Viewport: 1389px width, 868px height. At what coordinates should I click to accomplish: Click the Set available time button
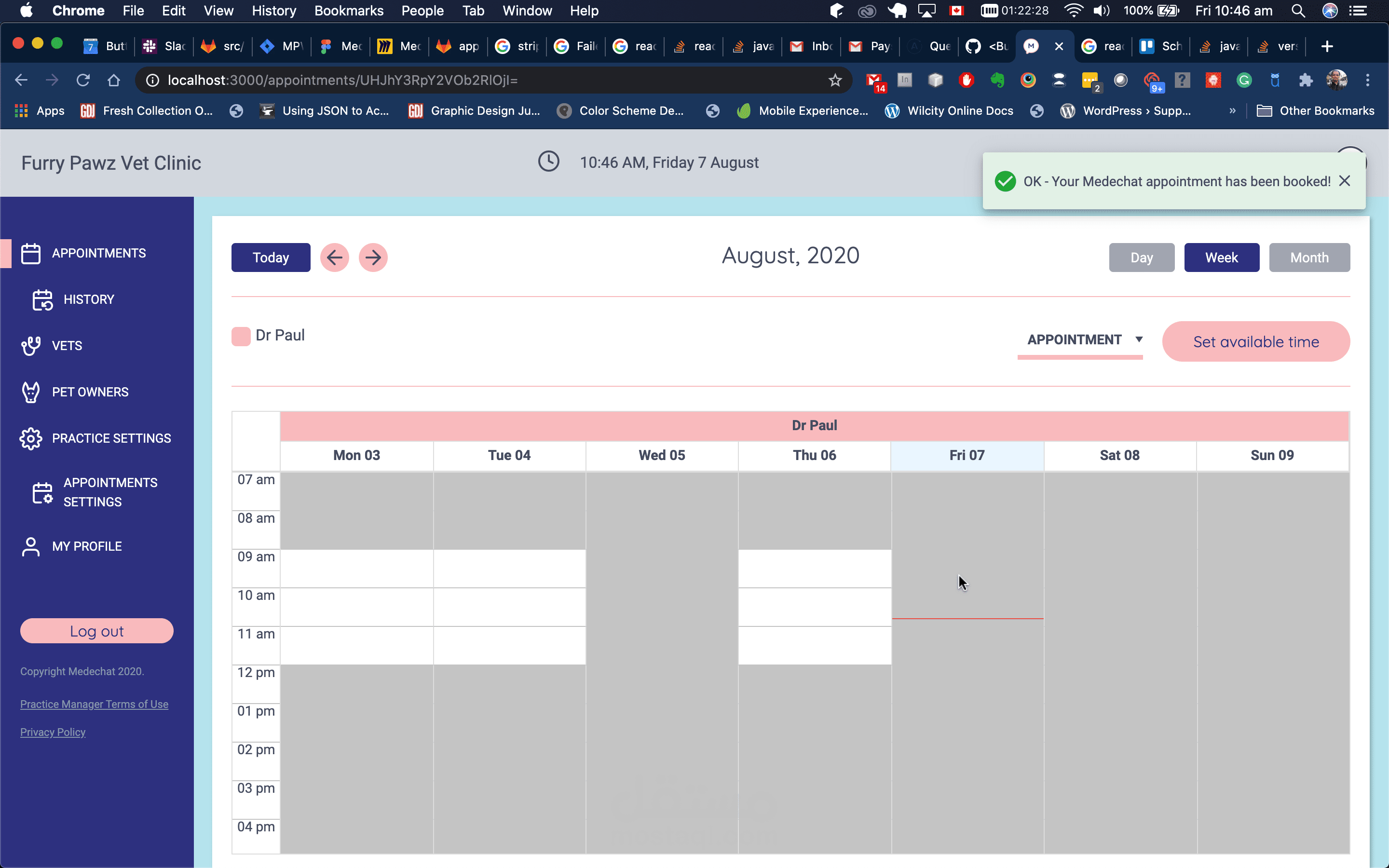pos(1256,341)
